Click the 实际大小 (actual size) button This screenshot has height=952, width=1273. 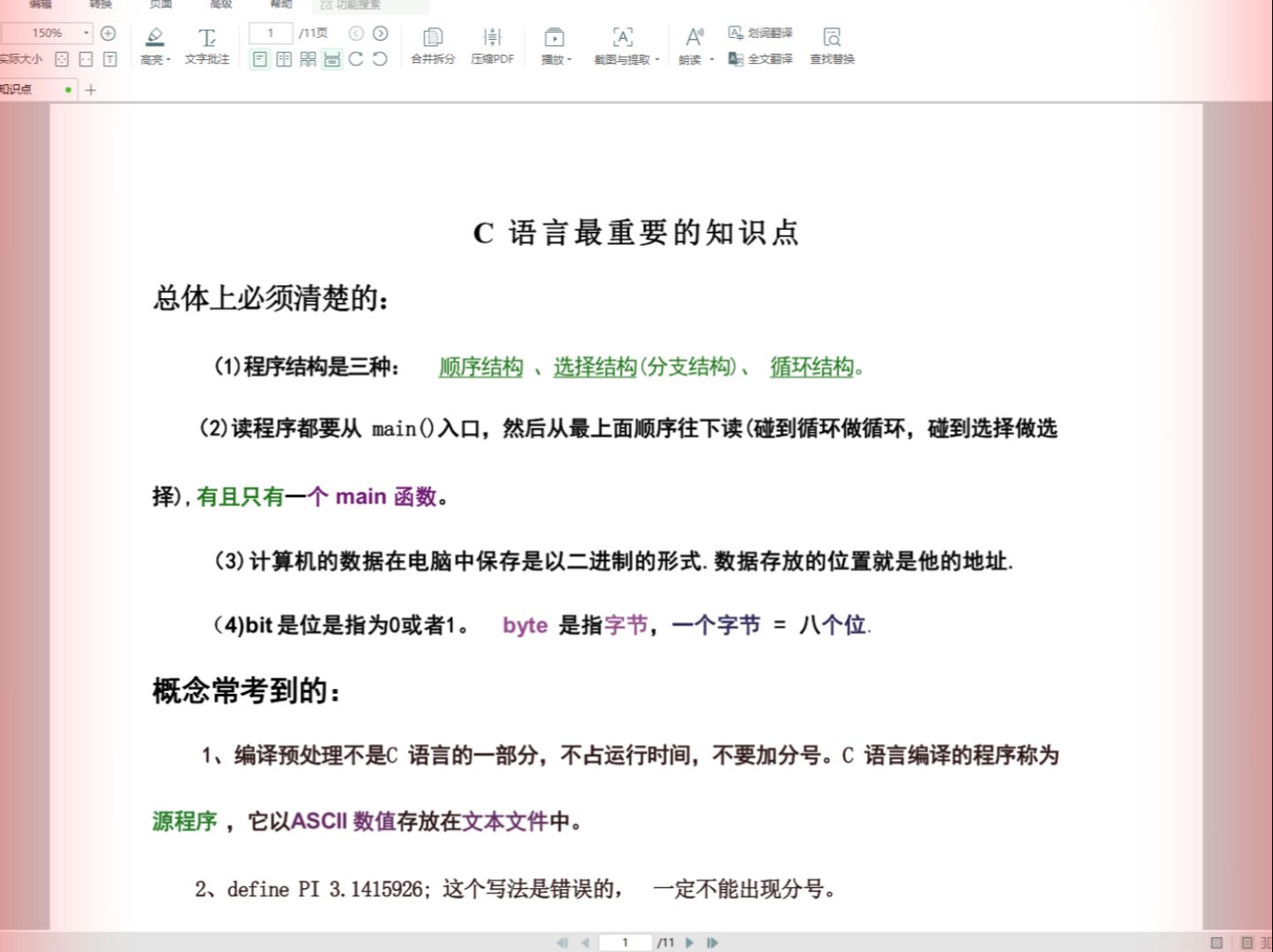21,59
